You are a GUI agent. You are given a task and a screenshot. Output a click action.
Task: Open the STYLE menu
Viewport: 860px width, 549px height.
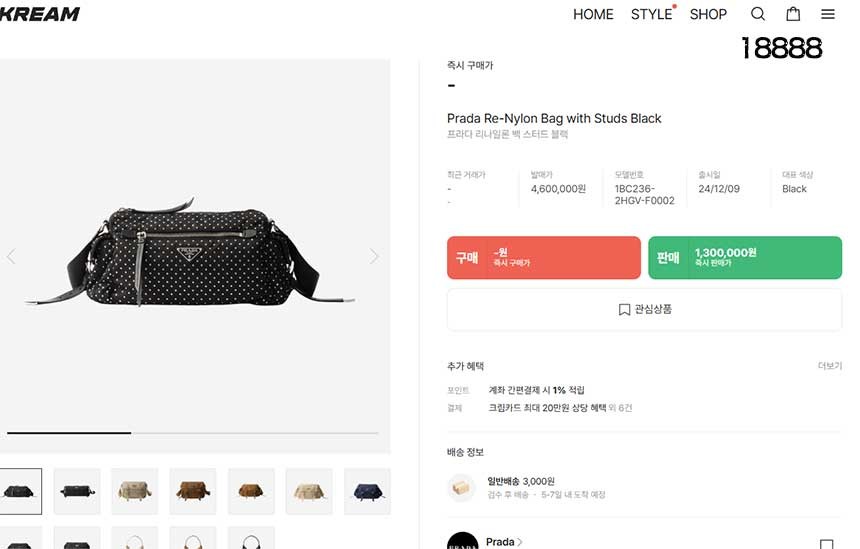(x=652, y=14)
